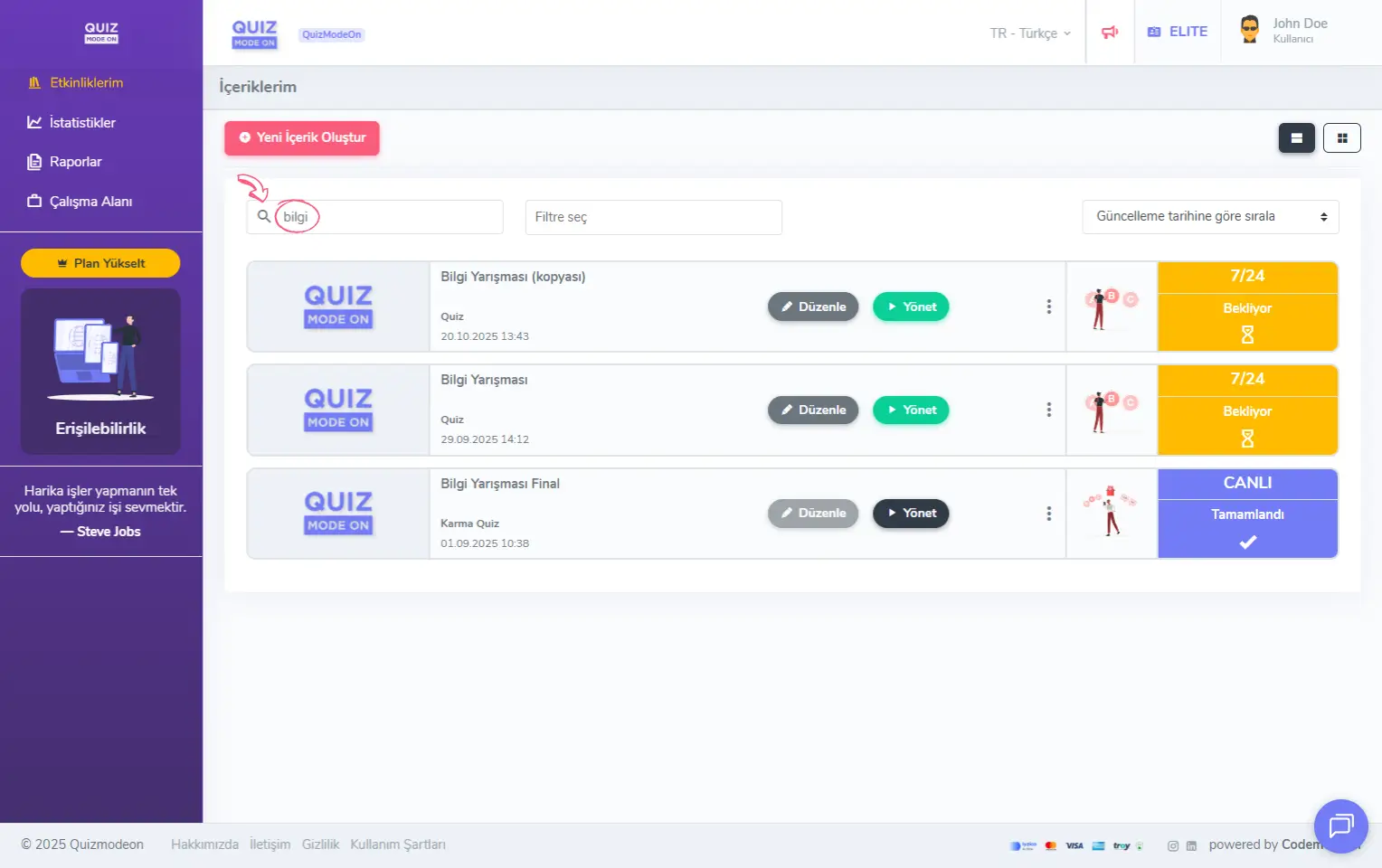1382x868 pixels.
Task: Click the megaphone announcements icon
Action: [x=1110, y=33]
